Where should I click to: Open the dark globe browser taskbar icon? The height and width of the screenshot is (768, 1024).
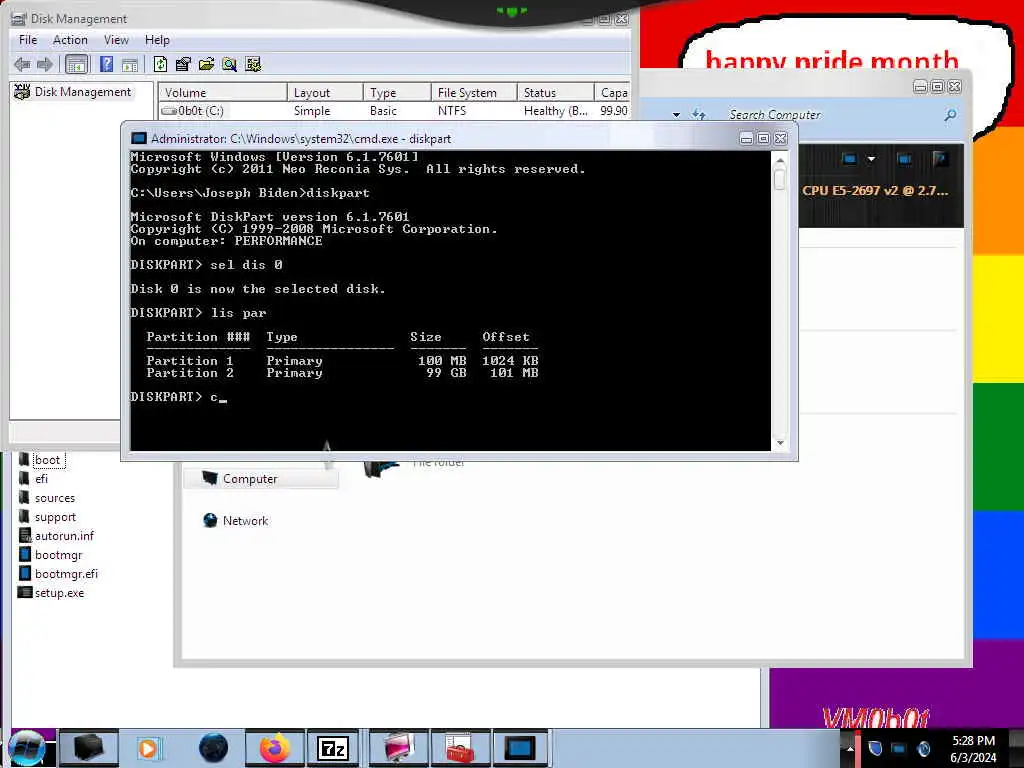213,748
